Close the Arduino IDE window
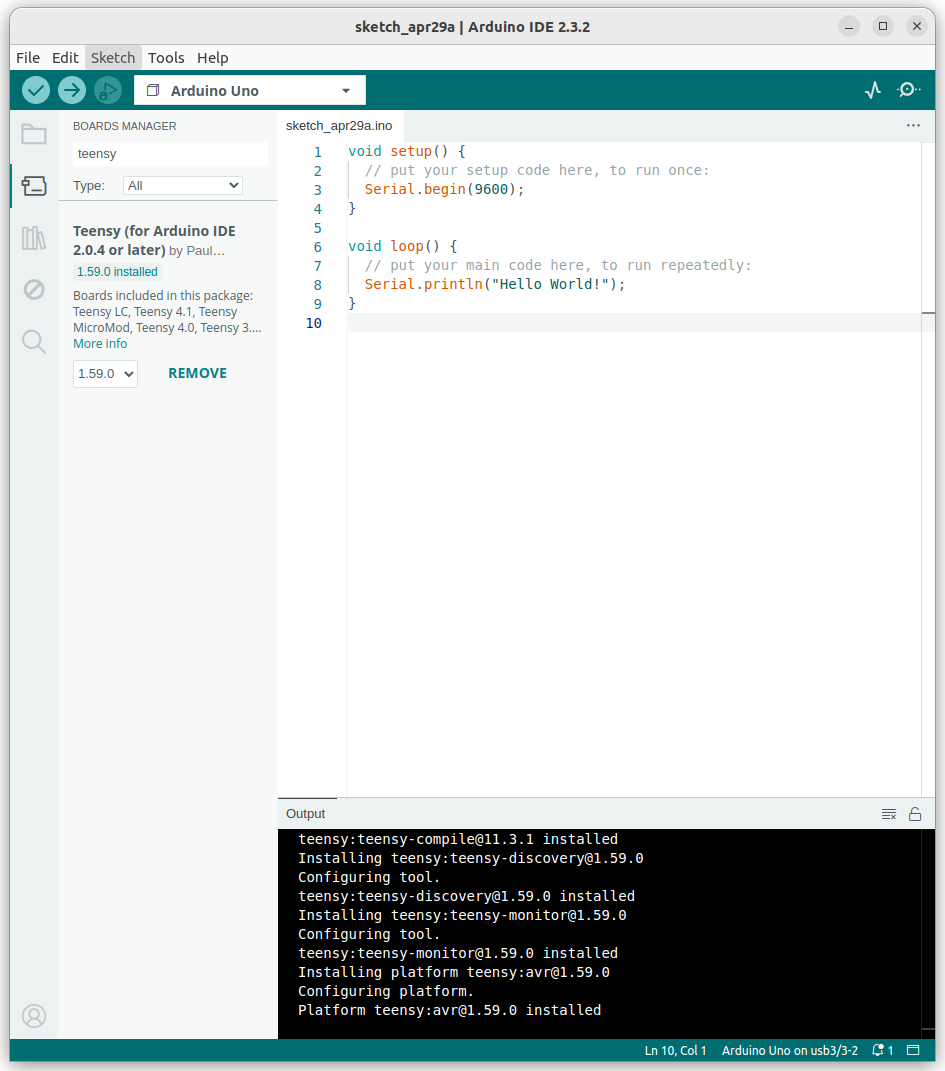Viewport: 945px width, 1071px height. click(x=917, y=27)
